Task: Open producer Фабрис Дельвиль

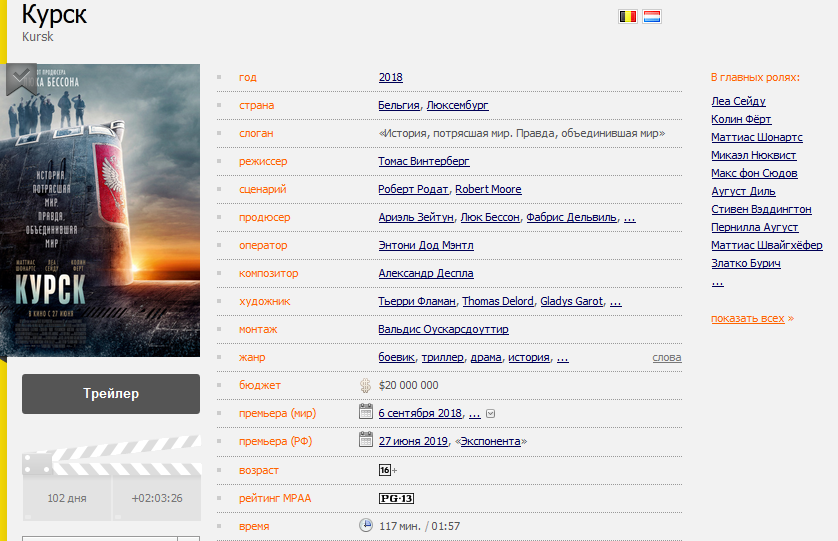Action: [571, 217]
